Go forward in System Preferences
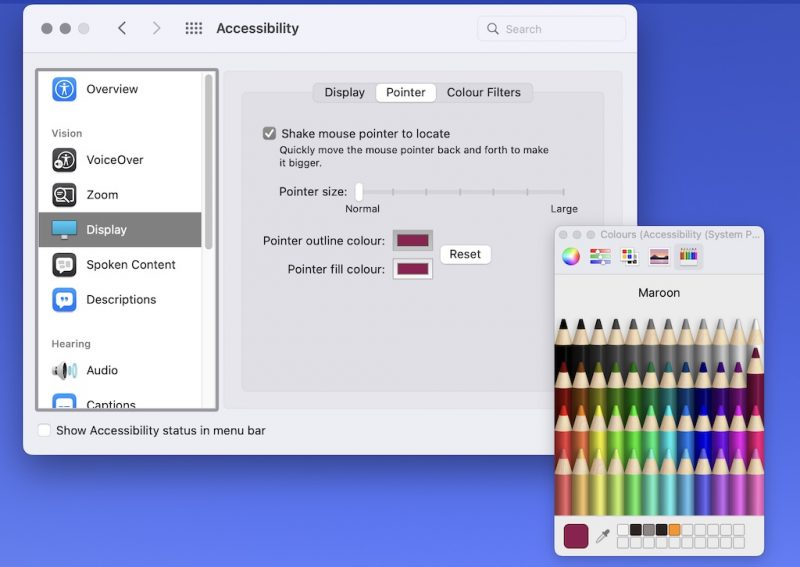The image size is (800, 567). pos(156,28)
